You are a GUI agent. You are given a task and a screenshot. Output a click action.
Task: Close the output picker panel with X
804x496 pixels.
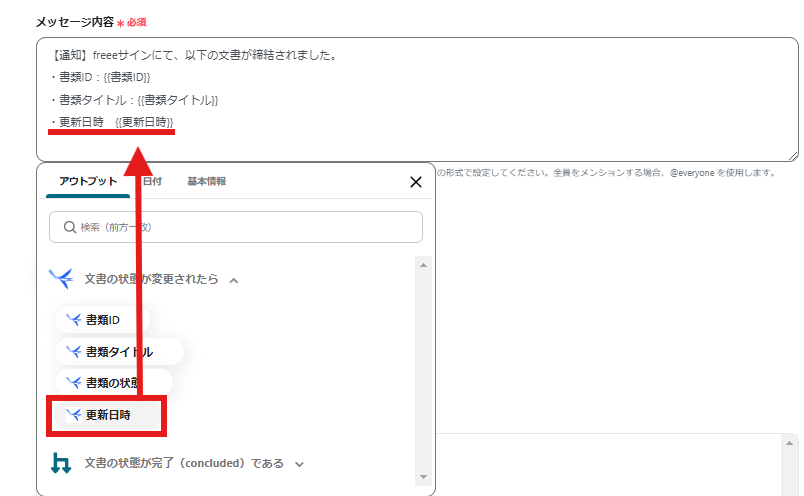pyautogui.click(x=416, y=182)
